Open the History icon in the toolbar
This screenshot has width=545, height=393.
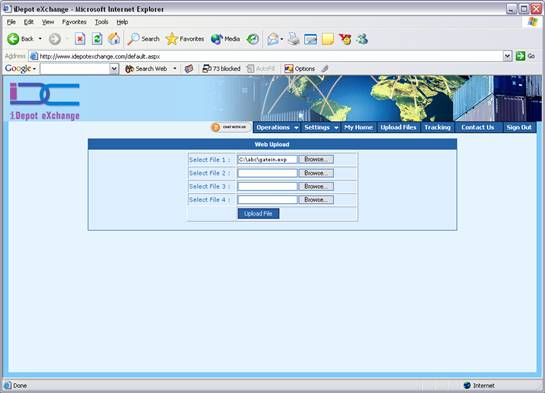coord(253,39)
